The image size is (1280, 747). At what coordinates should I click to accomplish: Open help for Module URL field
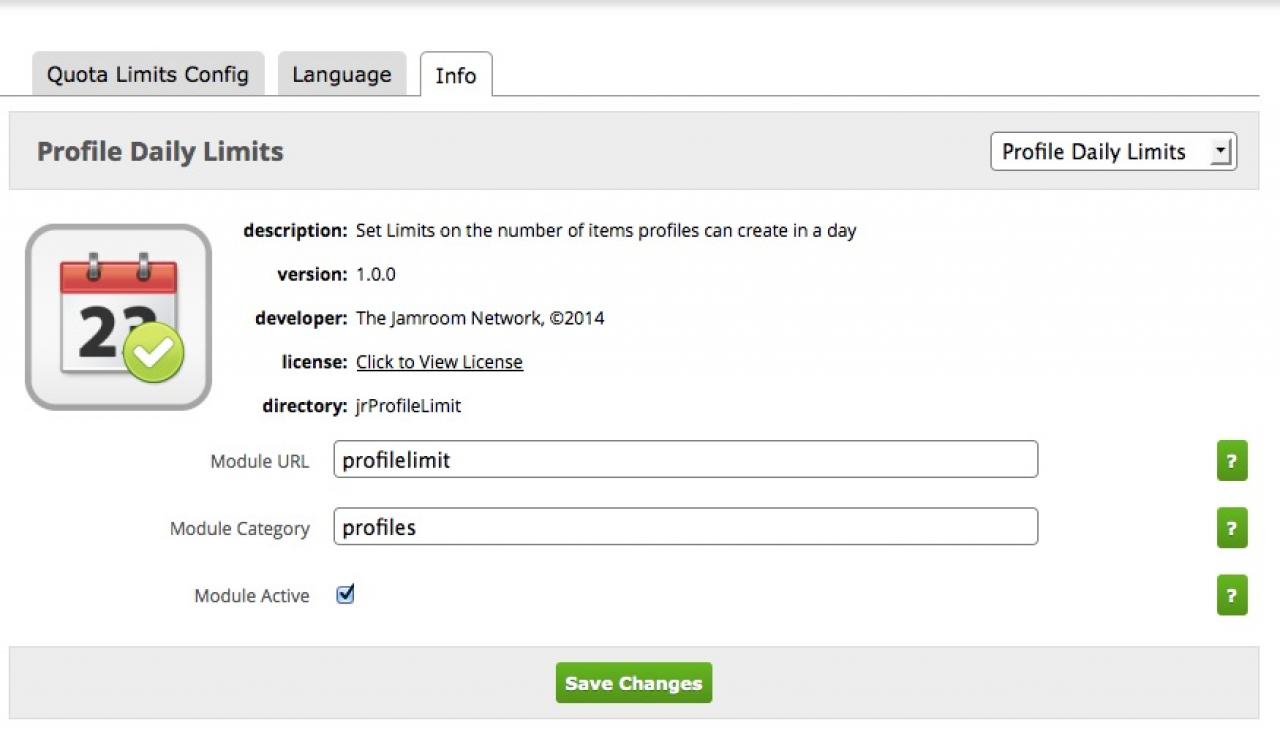coord(1231,461)
